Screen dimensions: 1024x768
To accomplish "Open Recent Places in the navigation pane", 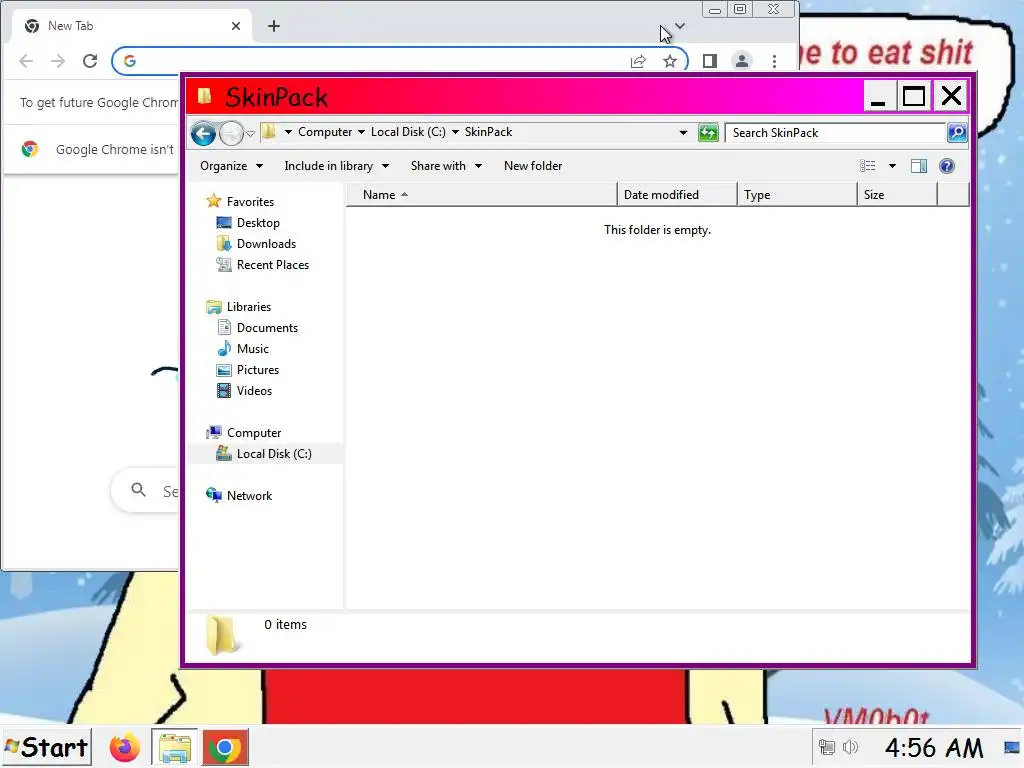I will (x=273, y=264).
